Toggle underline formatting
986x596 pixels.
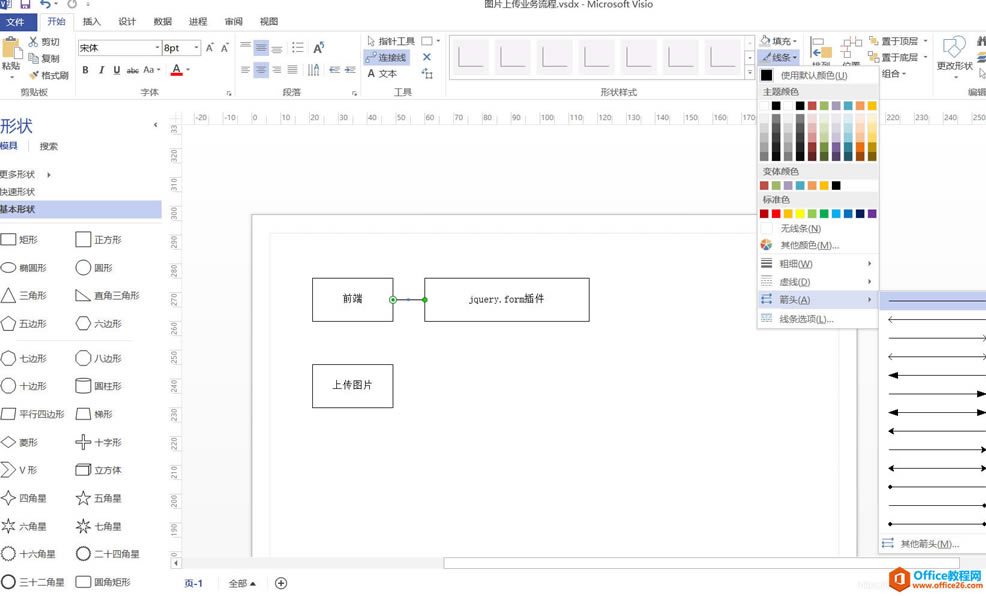119,70
